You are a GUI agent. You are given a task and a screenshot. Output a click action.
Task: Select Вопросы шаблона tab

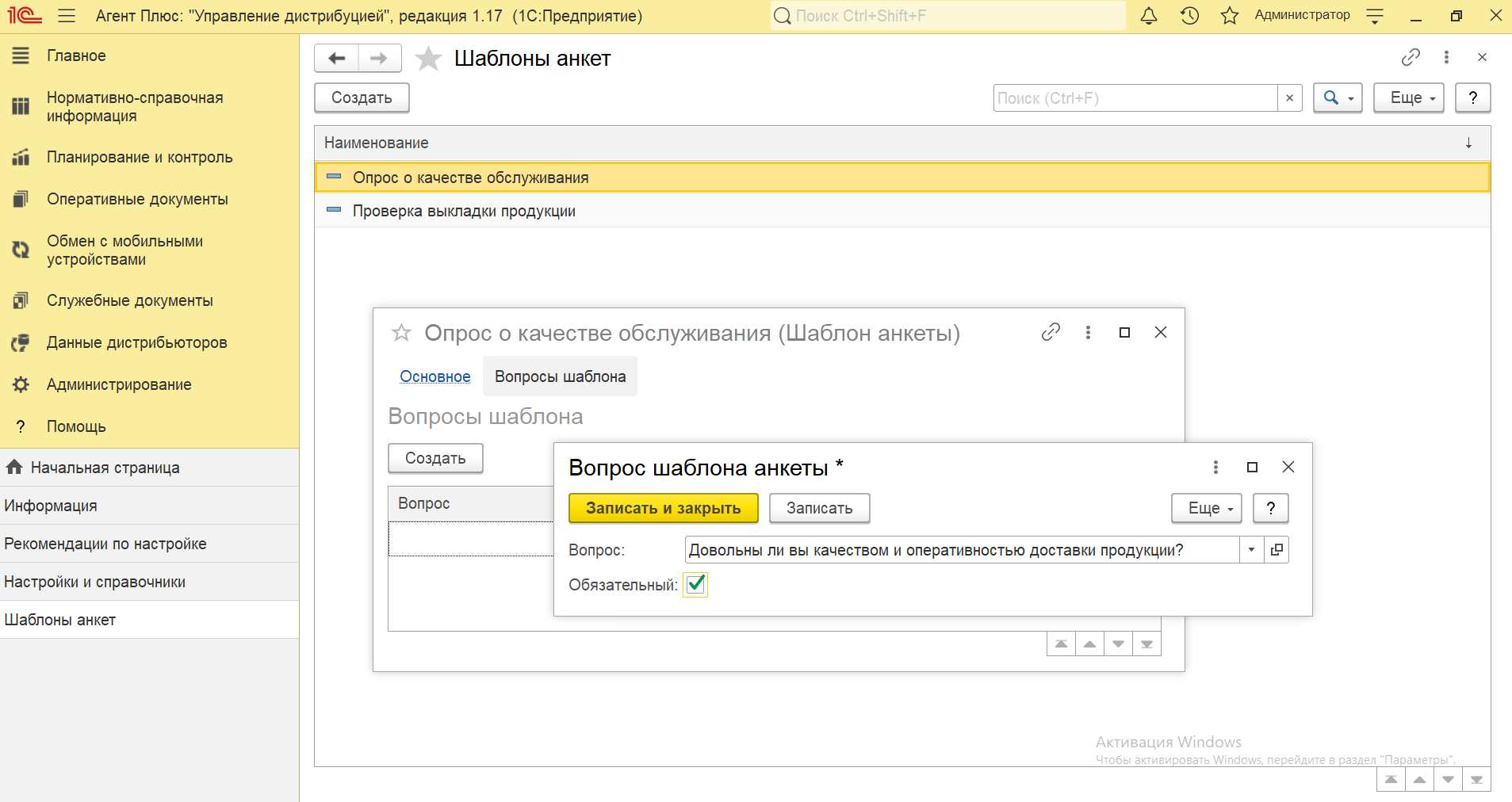tap(560, 376)
